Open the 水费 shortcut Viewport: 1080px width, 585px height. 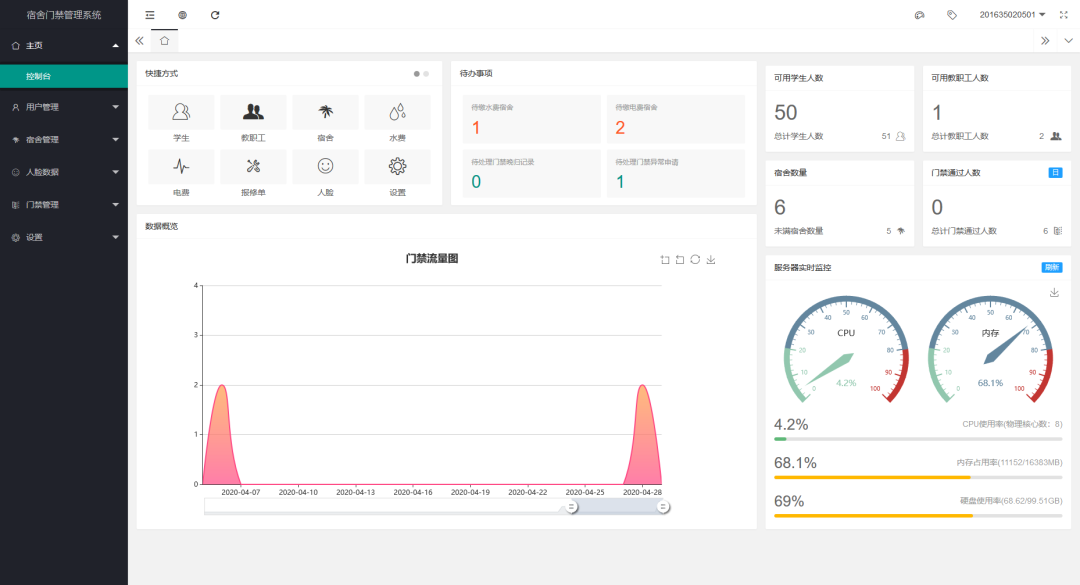(397, 119)
